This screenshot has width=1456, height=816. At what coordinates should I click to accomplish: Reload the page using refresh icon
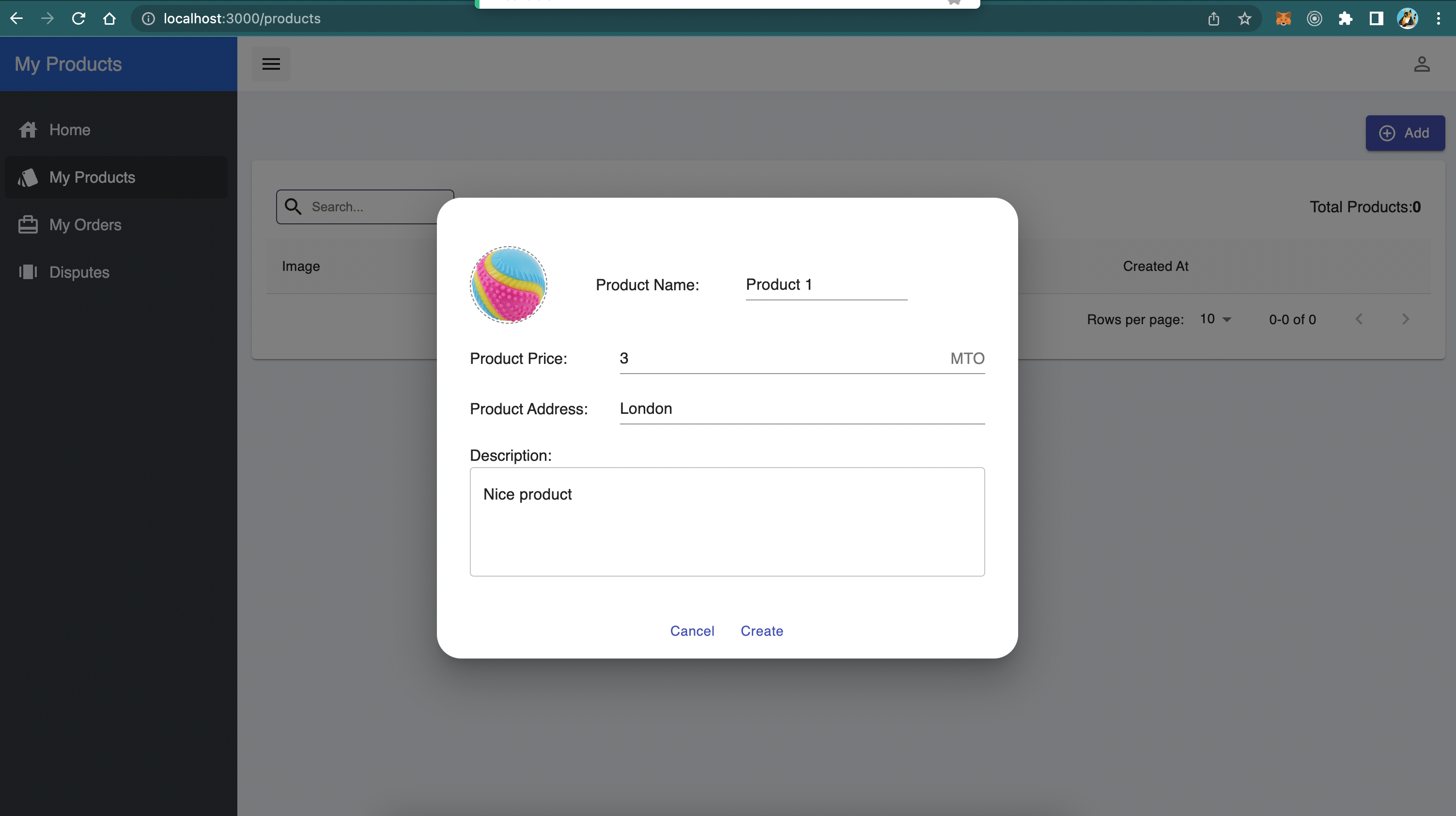coord(78,19)
